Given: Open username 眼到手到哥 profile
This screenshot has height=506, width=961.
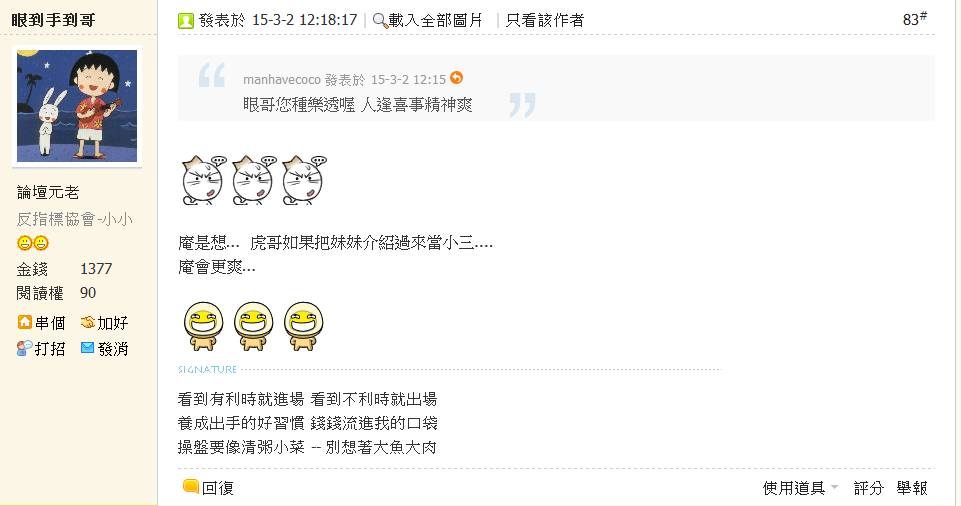Looking at the screenshot, I should [x=53, y=20].
